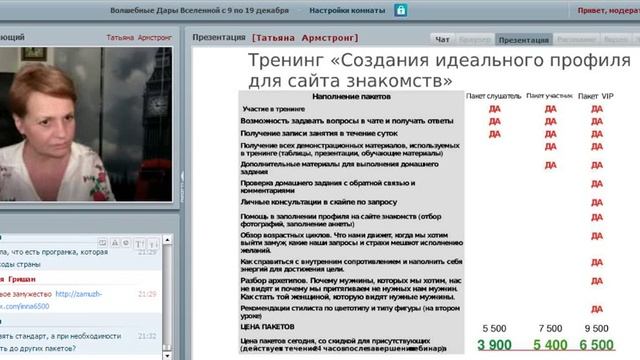The height and width of the screenshot is (360, 640).
Task: Click the larger T text-size icon in chat
Action: click(139, 244)
